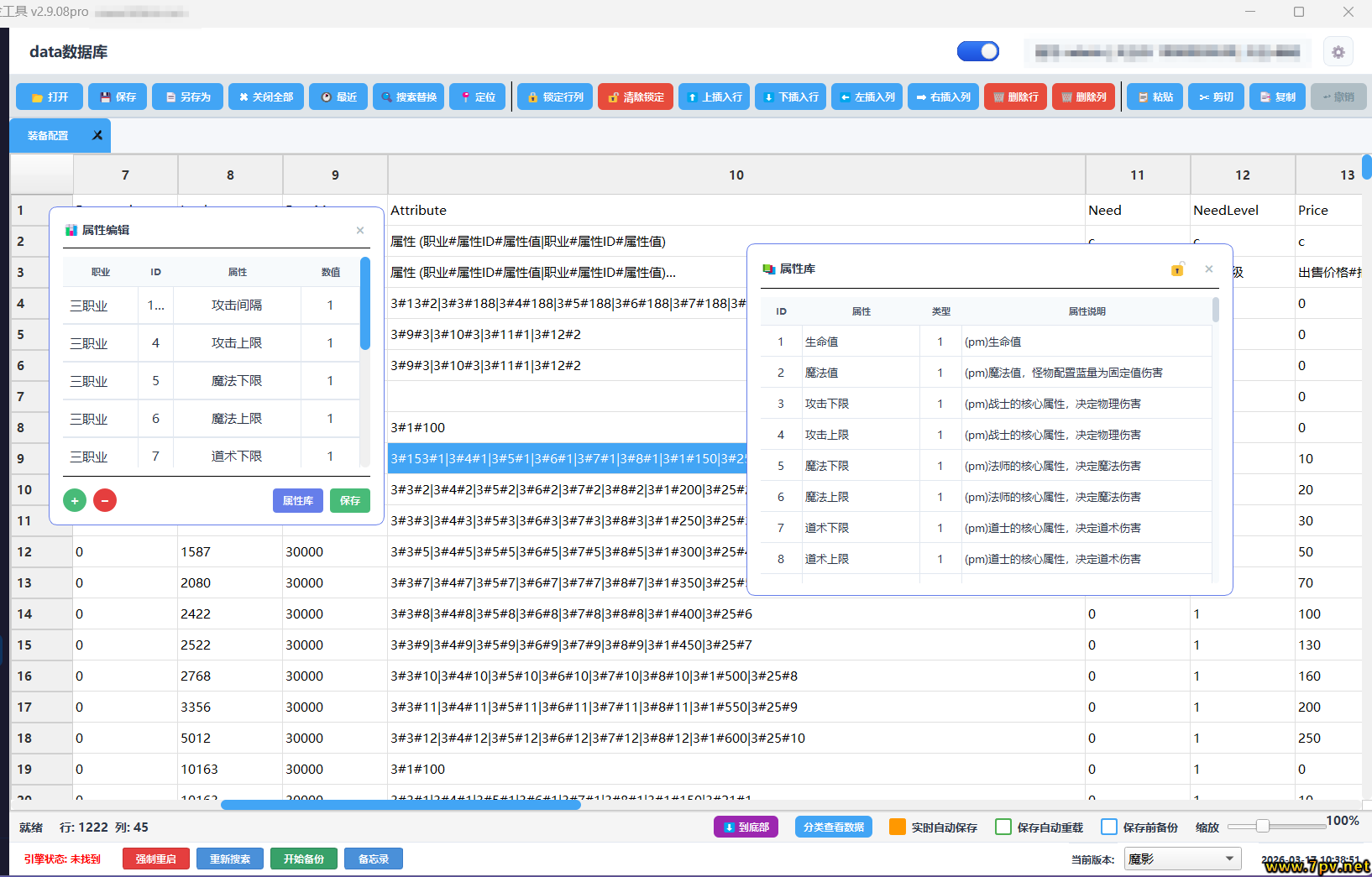
Task: Click the 粘贴 paste toolbar button
Action: click(1155, 97)
